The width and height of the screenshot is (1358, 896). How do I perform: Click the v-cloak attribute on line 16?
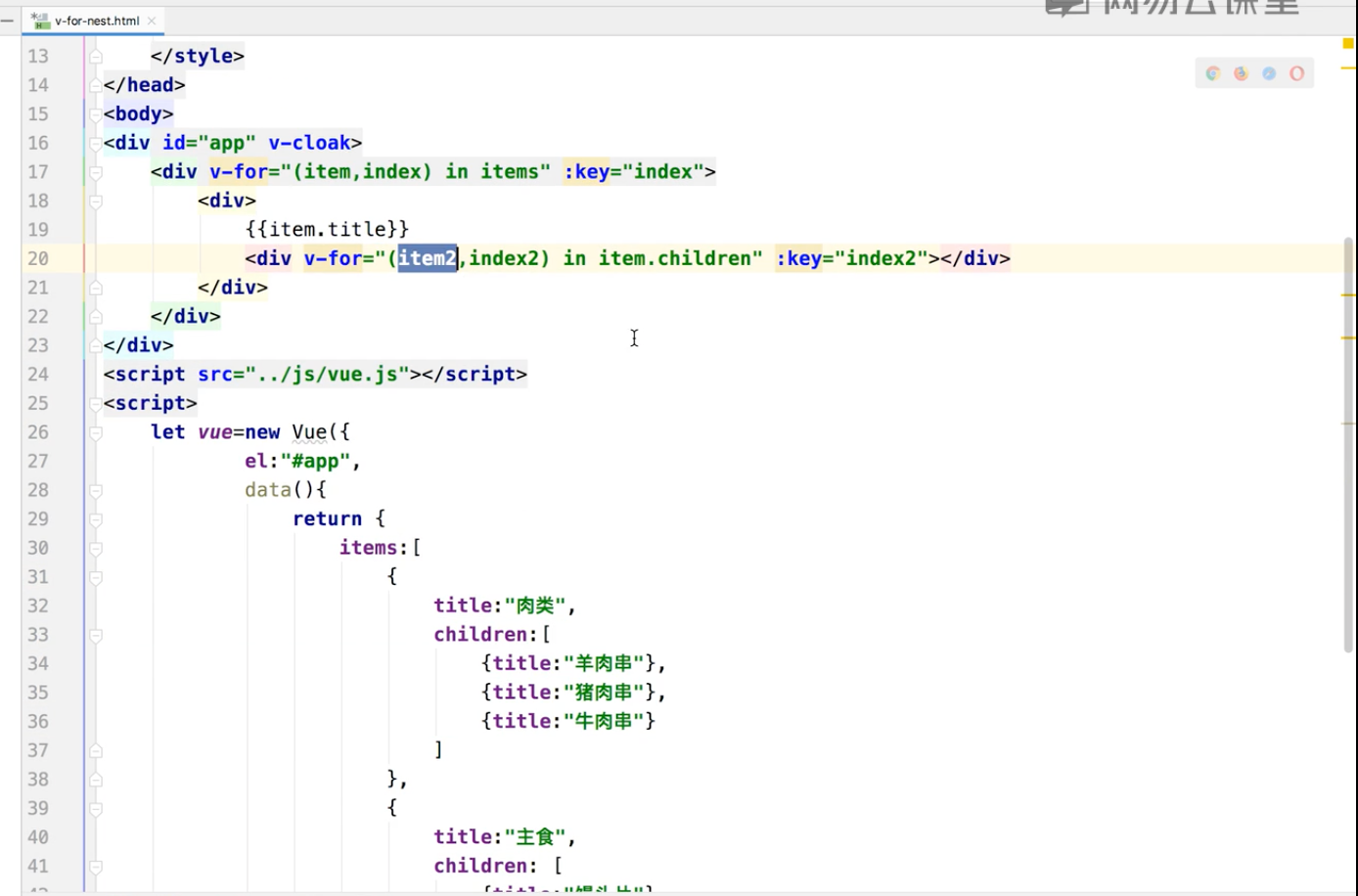tap(309, 143)
